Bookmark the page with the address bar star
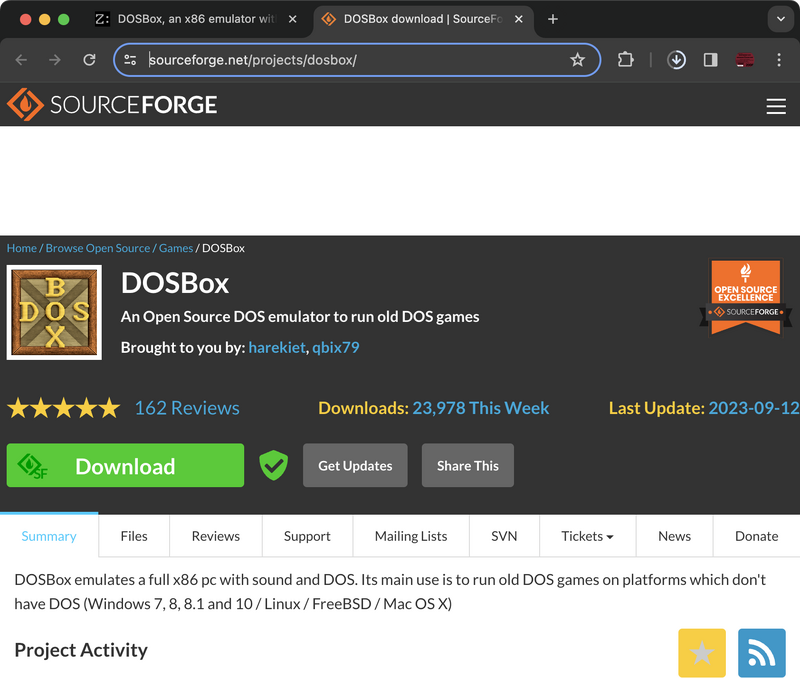Image resolution: width=800 pixels, height=678 pixels. (577, 60)
